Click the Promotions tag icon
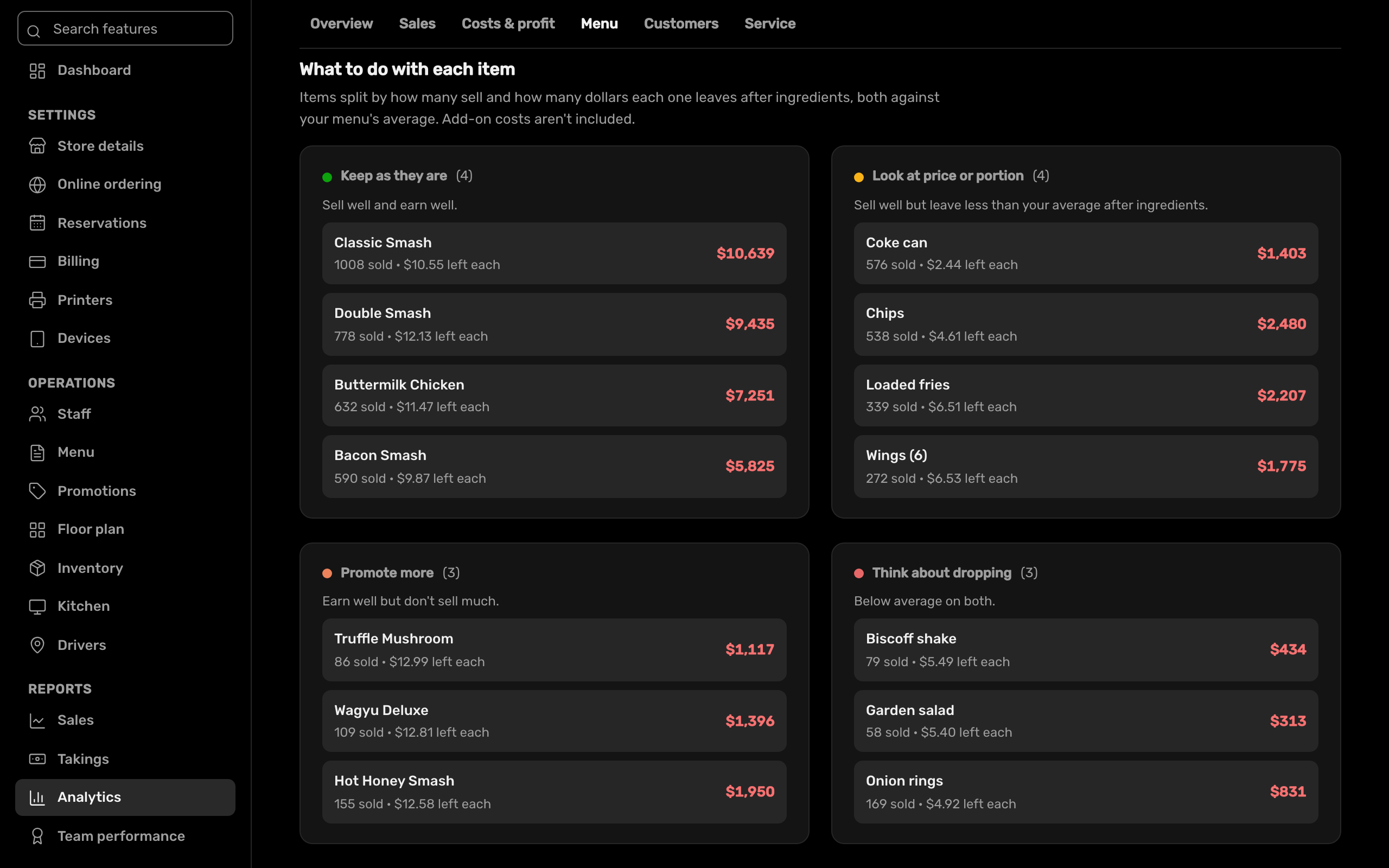Viewport: 1389px width, 868px height. (37, 492)
